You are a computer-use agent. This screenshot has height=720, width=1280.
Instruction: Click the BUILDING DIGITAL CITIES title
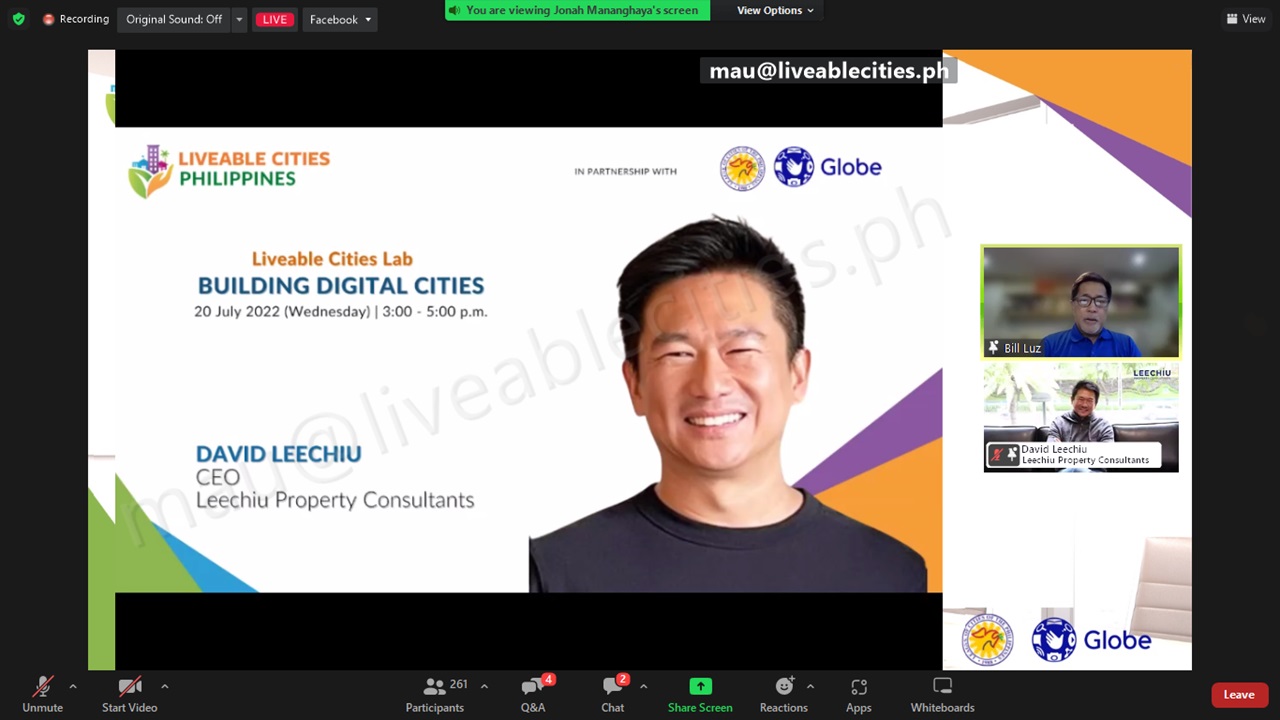coord(341,286)
